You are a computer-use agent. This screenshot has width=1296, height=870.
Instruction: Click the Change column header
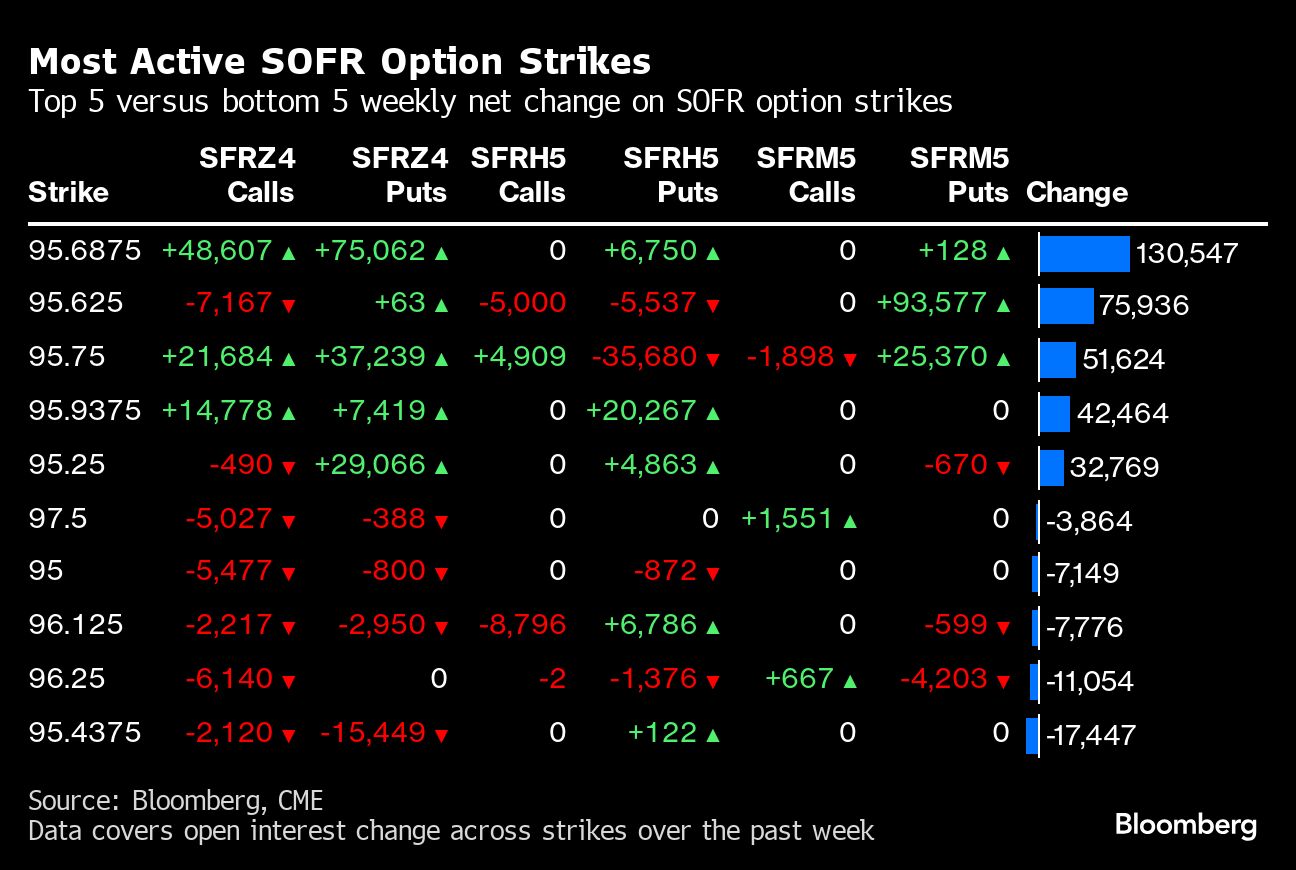1077,192
